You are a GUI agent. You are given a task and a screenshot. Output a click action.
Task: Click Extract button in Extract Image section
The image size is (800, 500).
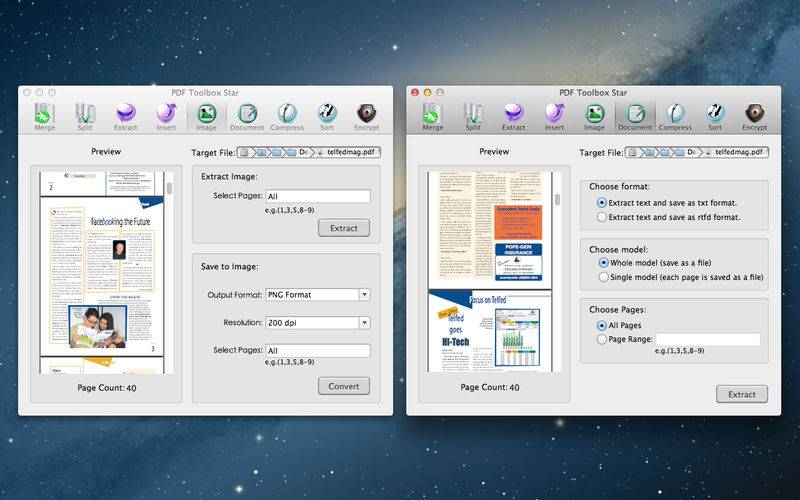point(344,228)
